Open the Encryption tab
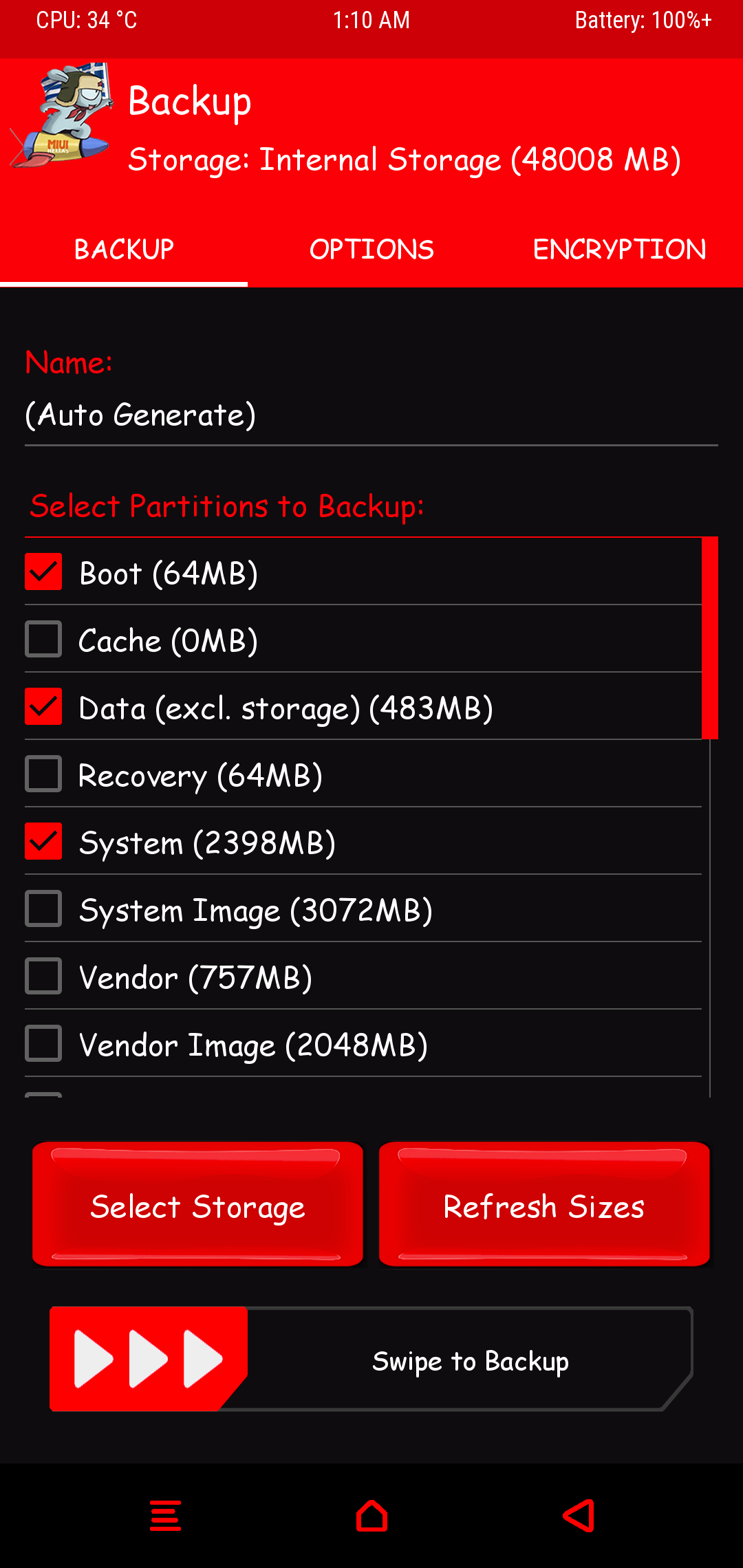743x1568 pixels. pos(619,250)
